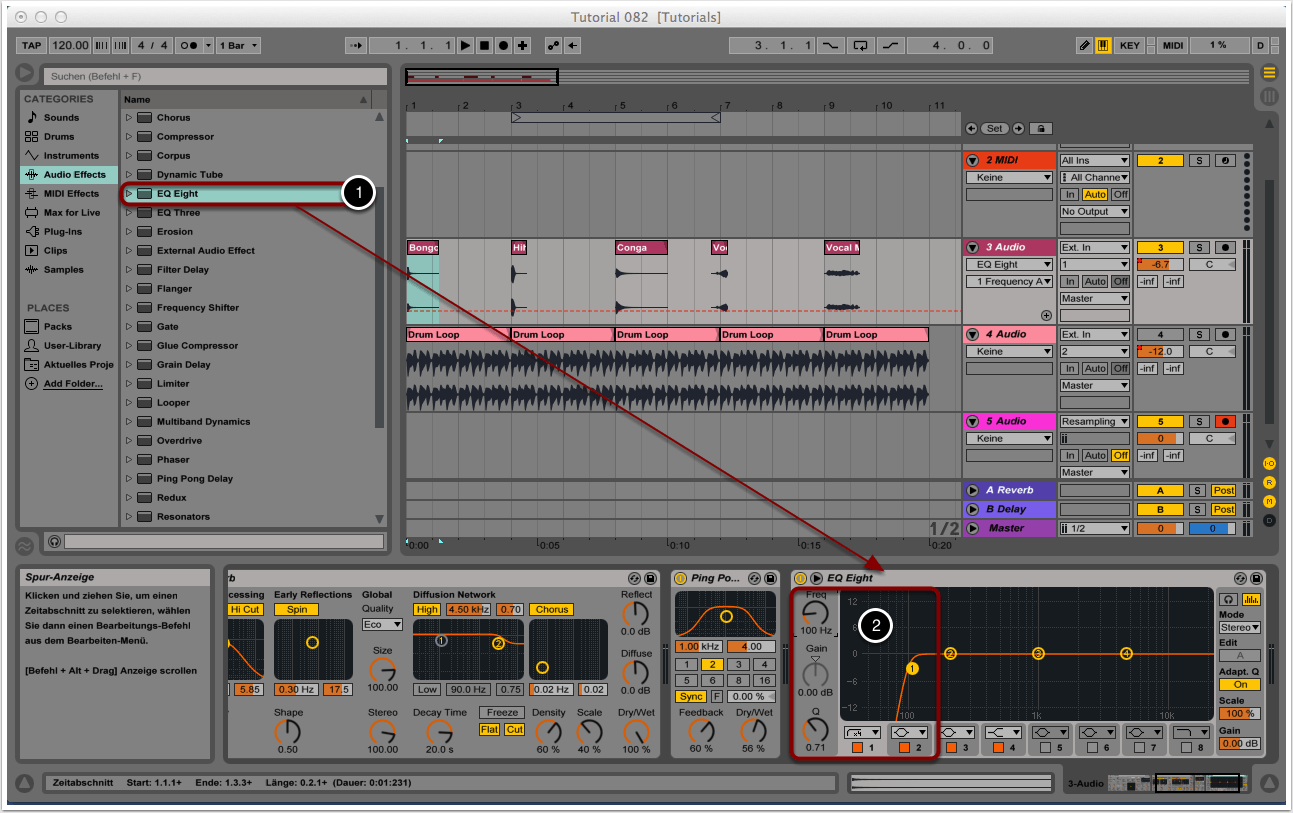Click the TAP tempo button
1293x813 pixels.
(30, 45)
